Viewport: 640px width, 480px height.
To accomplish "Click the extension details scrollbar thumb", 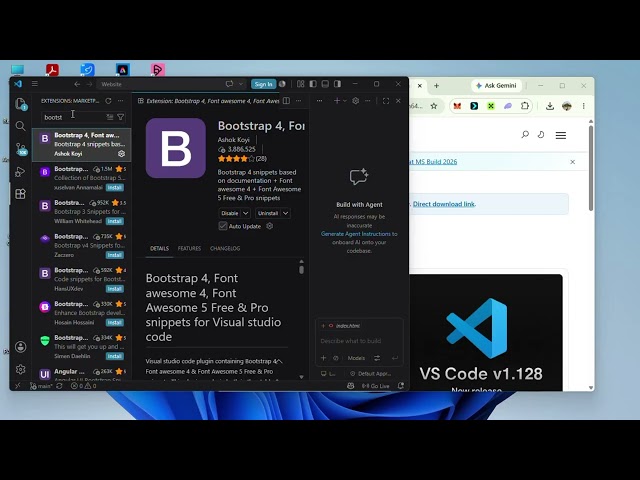I will [301, 270].
